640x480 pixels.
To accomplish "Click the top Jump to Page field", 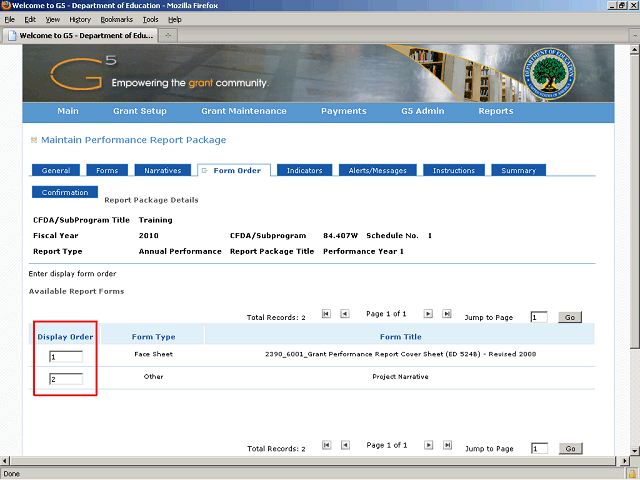I will pos(539,317).
